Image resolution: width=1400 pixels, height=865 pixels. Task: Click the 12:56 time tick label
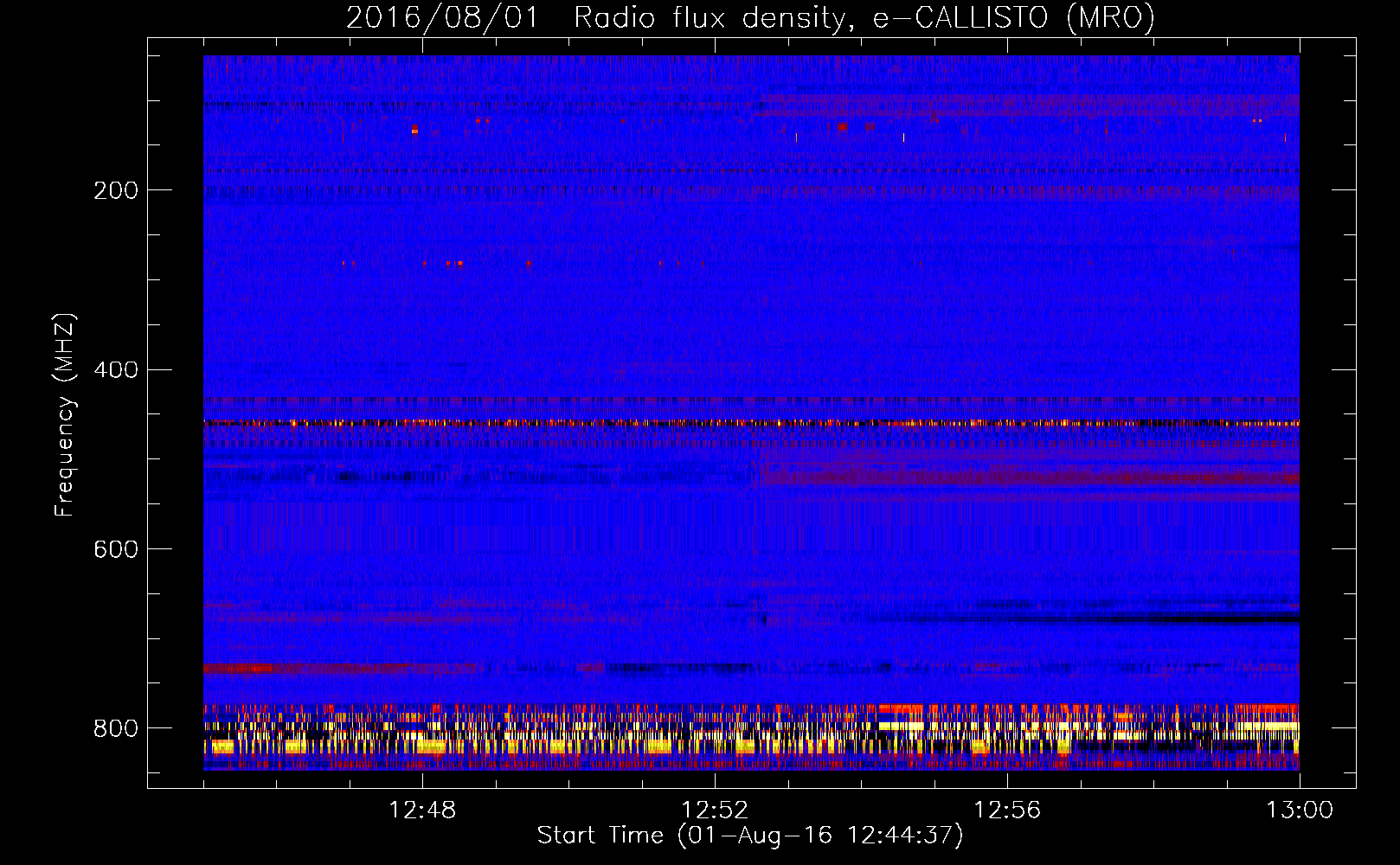1007,810
